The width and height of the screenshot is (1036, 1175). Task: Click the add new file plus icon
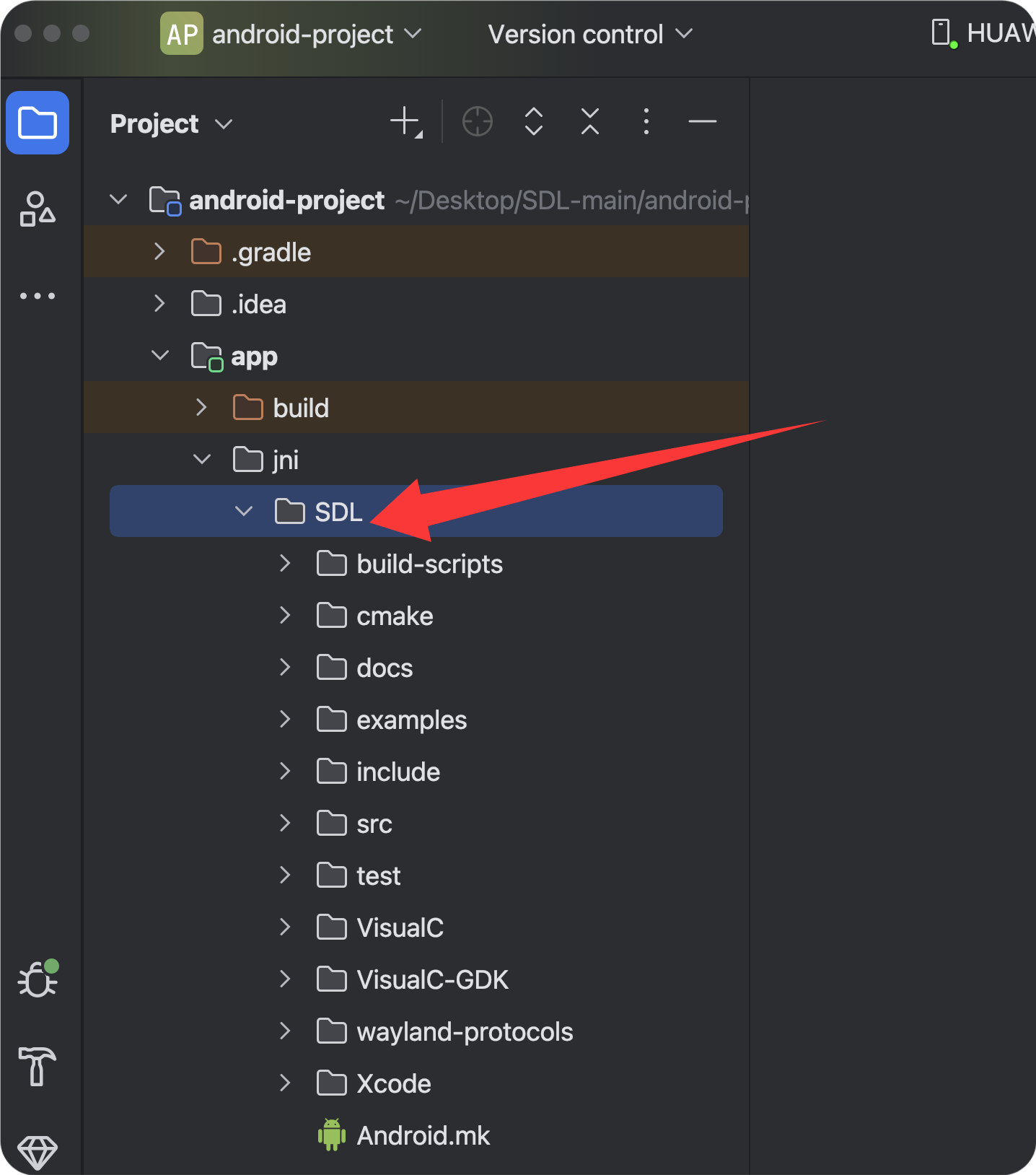(x=406, y=122)
